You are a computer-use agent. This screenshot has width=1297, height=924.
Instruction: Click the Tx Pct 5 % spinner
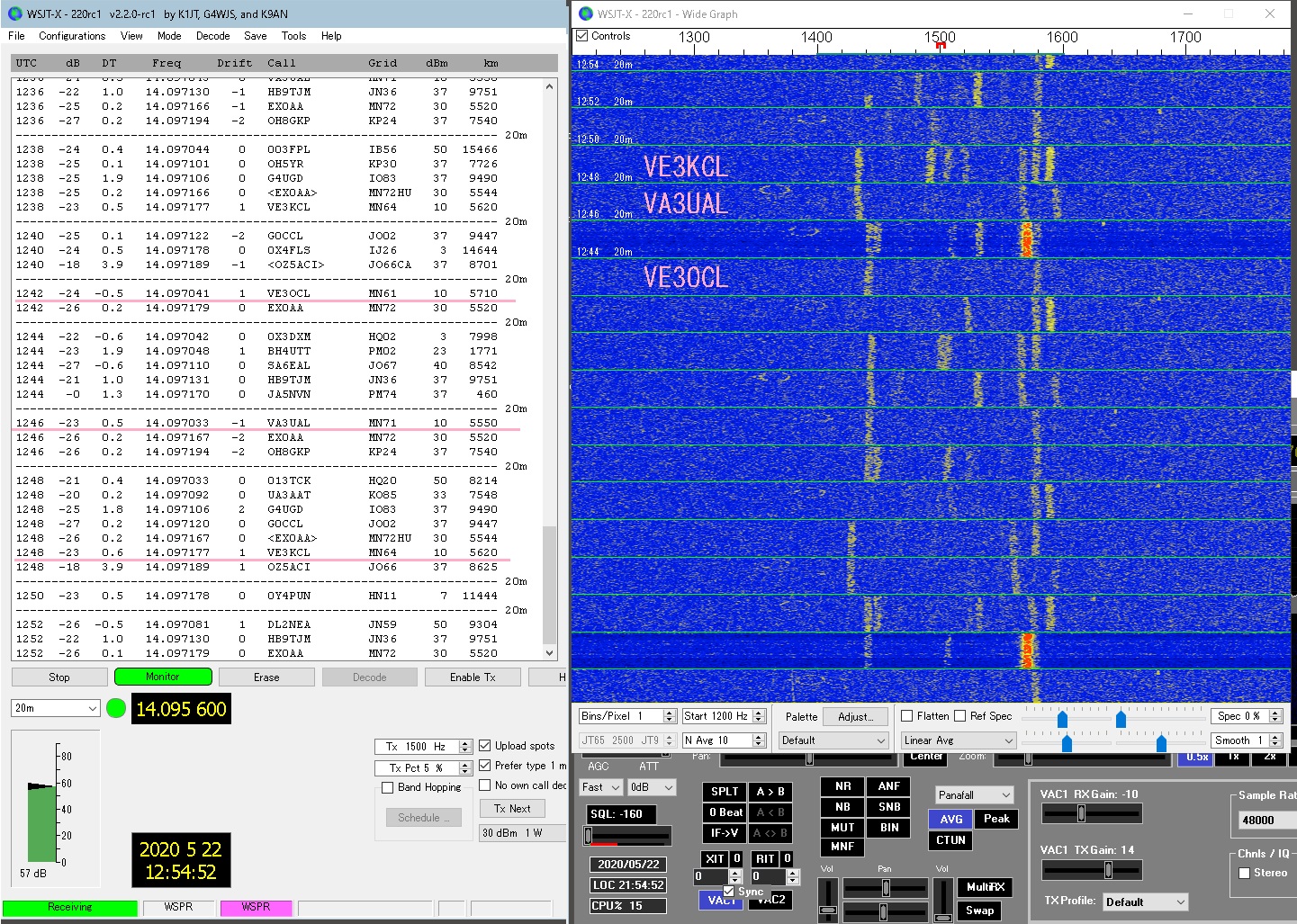[423, 767]
